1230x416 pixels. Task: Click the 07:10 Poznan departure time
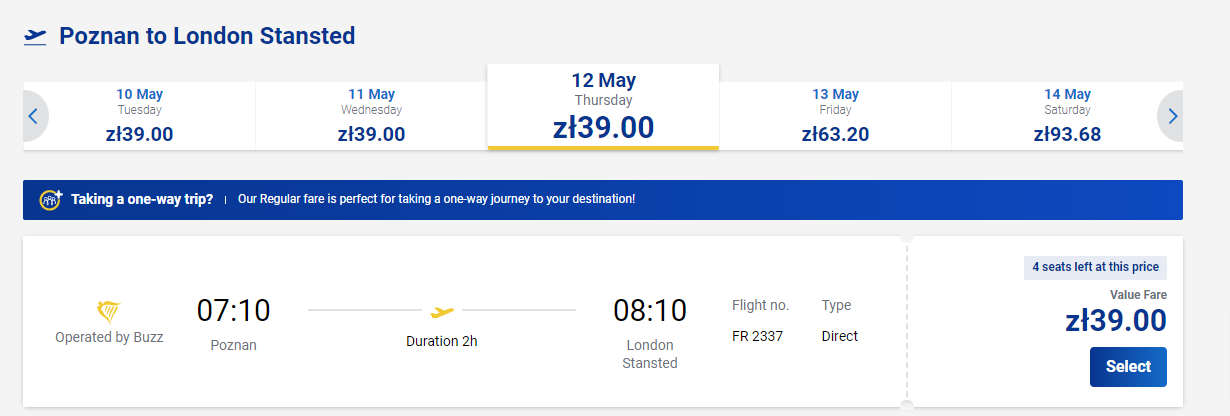233,311
